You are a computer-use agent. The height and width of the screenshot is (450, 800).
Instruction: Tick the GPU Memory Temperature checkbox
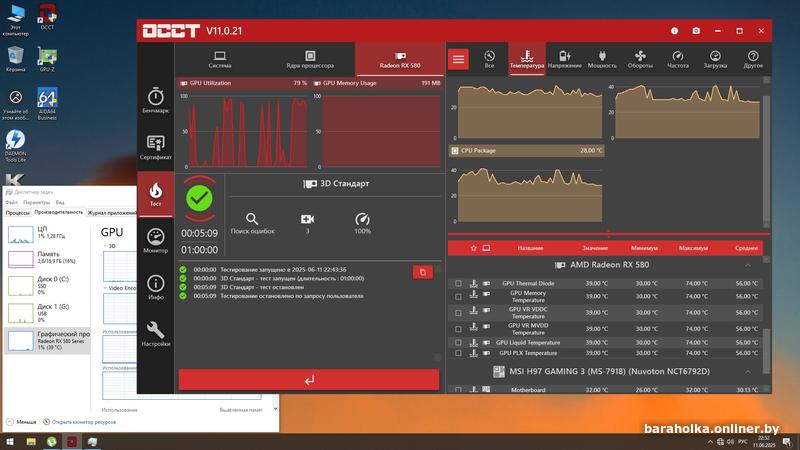tap(458, 296)
